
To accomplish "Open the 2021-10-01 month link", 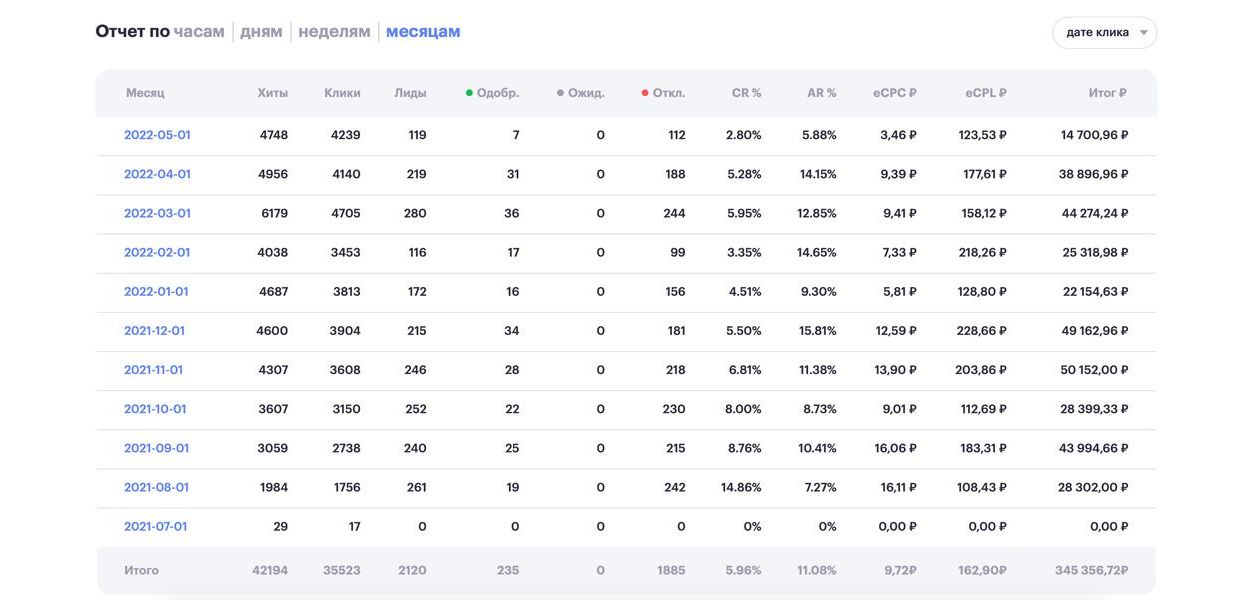I will click(155, 409).
